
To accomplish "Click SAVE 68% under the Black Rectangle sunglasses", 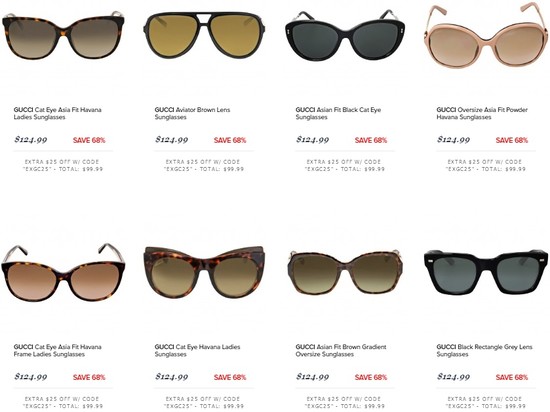I will coord(512,377).
